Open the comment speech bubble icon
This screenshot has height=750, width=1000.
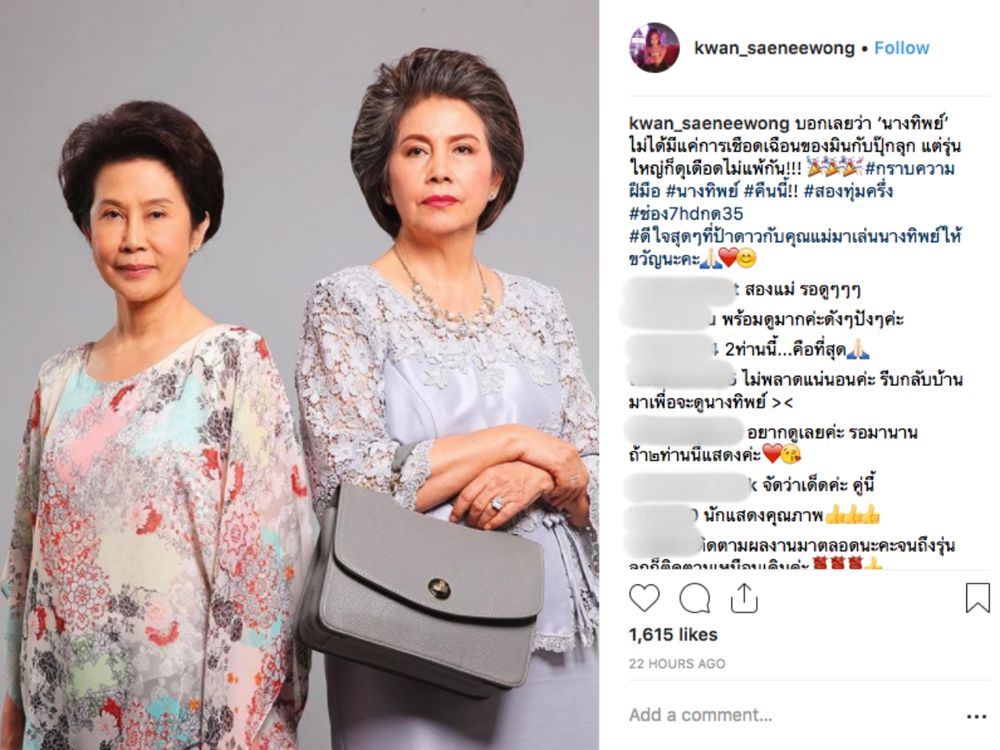(x=695, y=599)
